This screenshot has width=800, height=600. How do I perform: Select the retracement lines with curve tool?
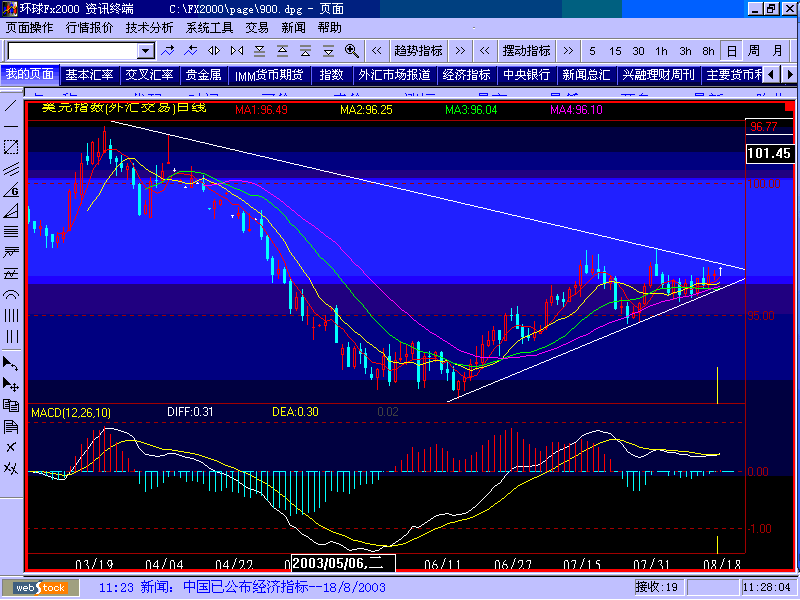pos(11,253)
